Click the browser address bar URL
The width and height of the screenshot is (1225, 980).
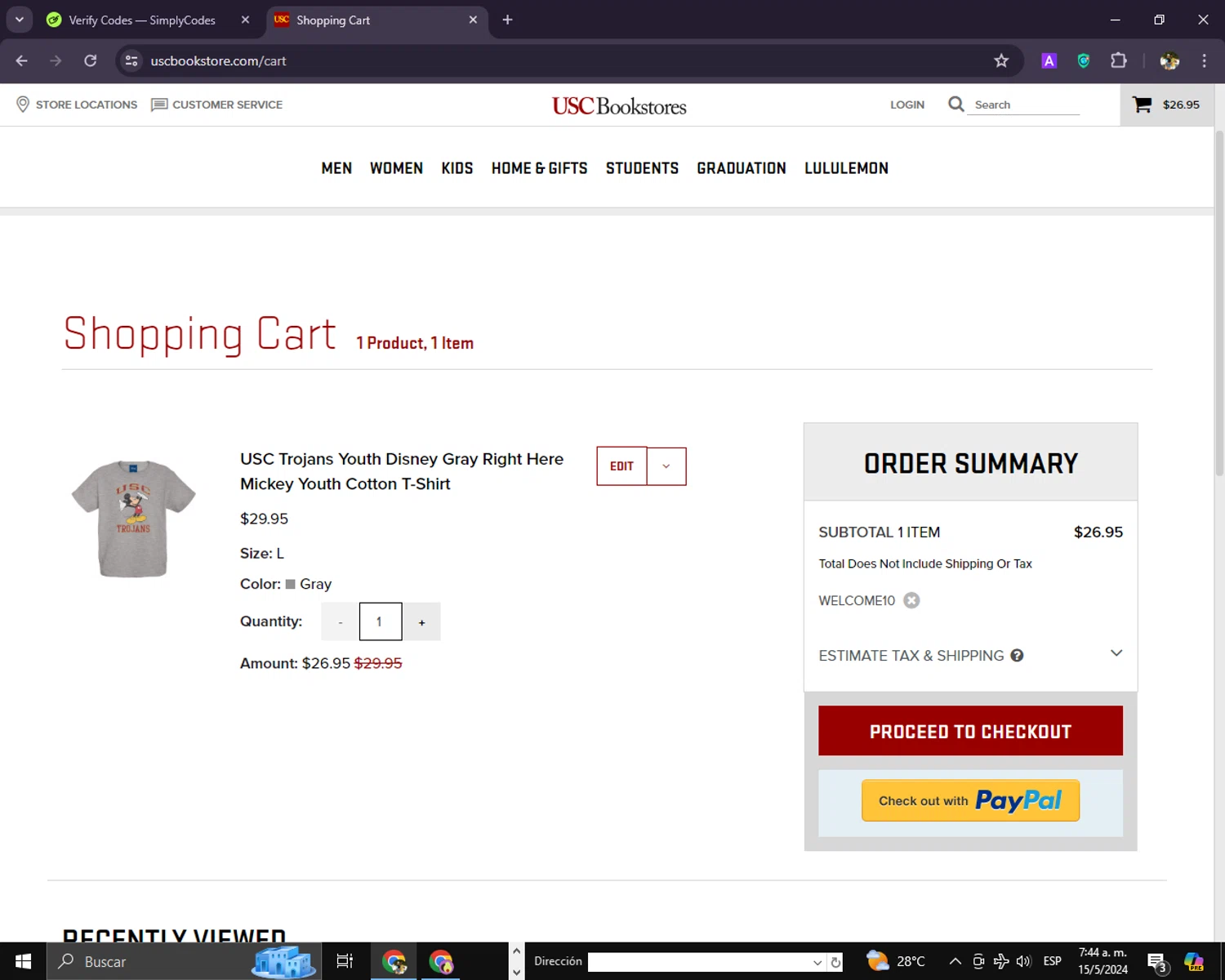(218, 60)
